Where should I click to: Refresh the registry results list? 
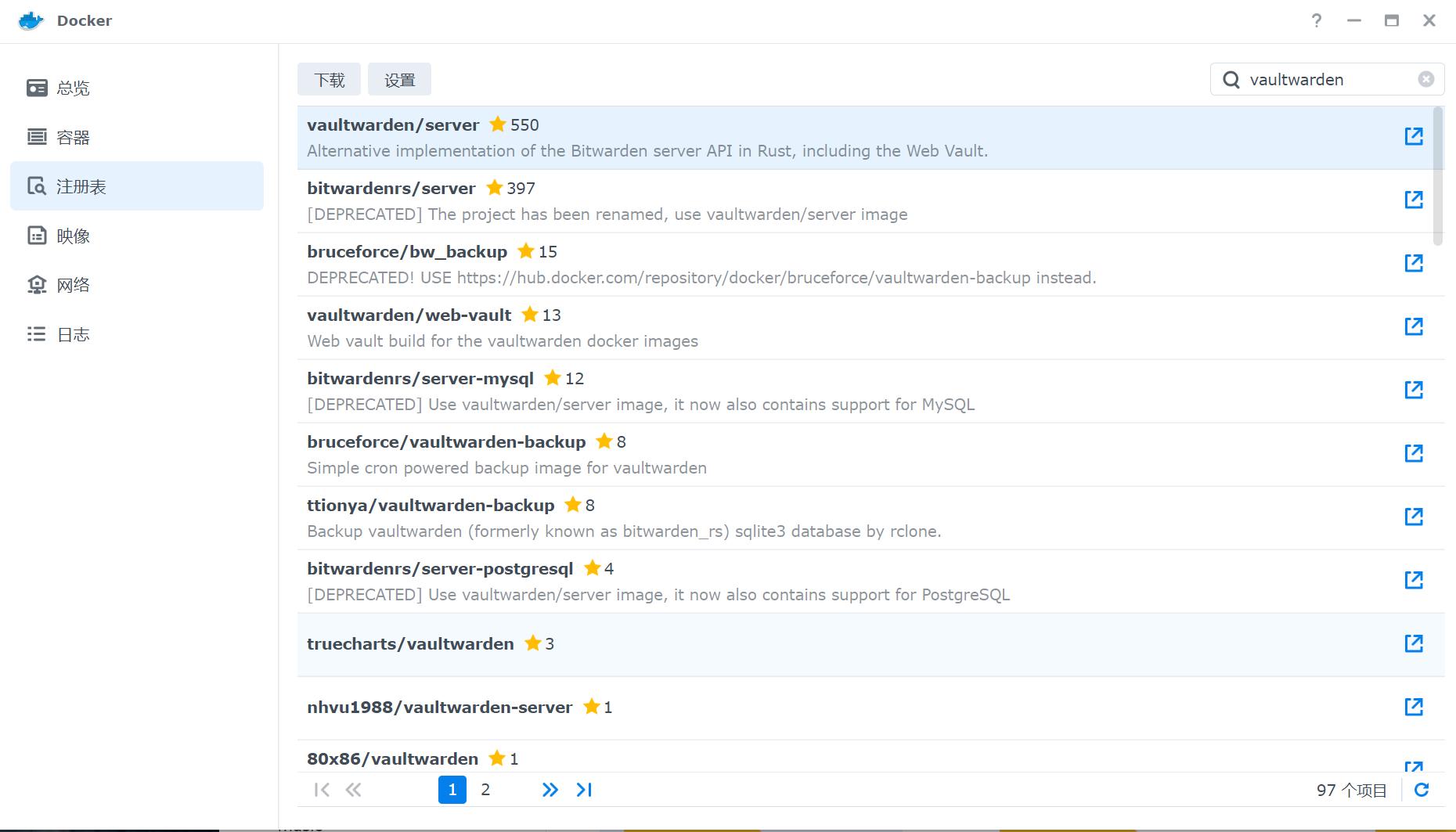click(x=1422, y=790)
